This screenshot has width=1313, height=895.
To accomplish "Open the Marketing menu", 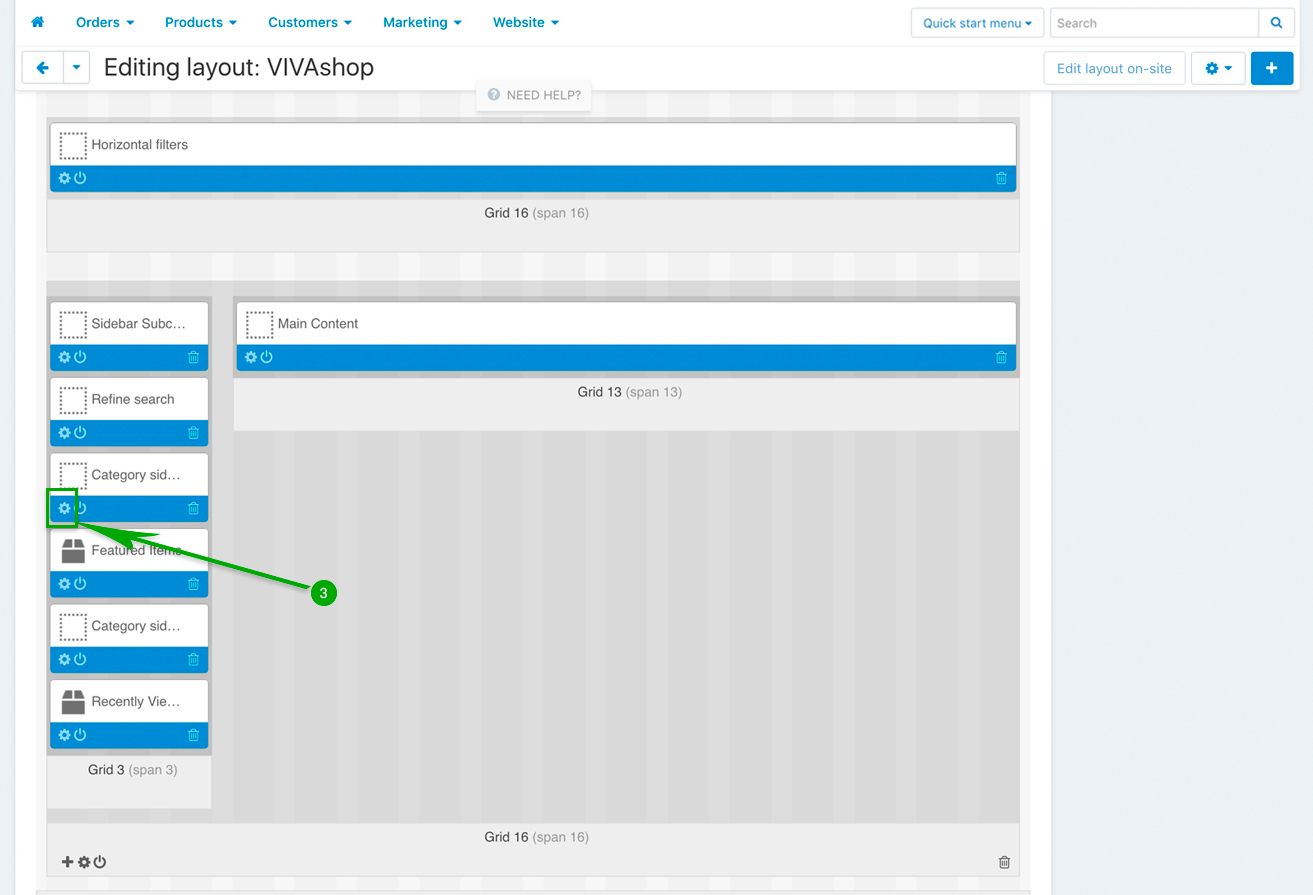I will coord(422,22).
